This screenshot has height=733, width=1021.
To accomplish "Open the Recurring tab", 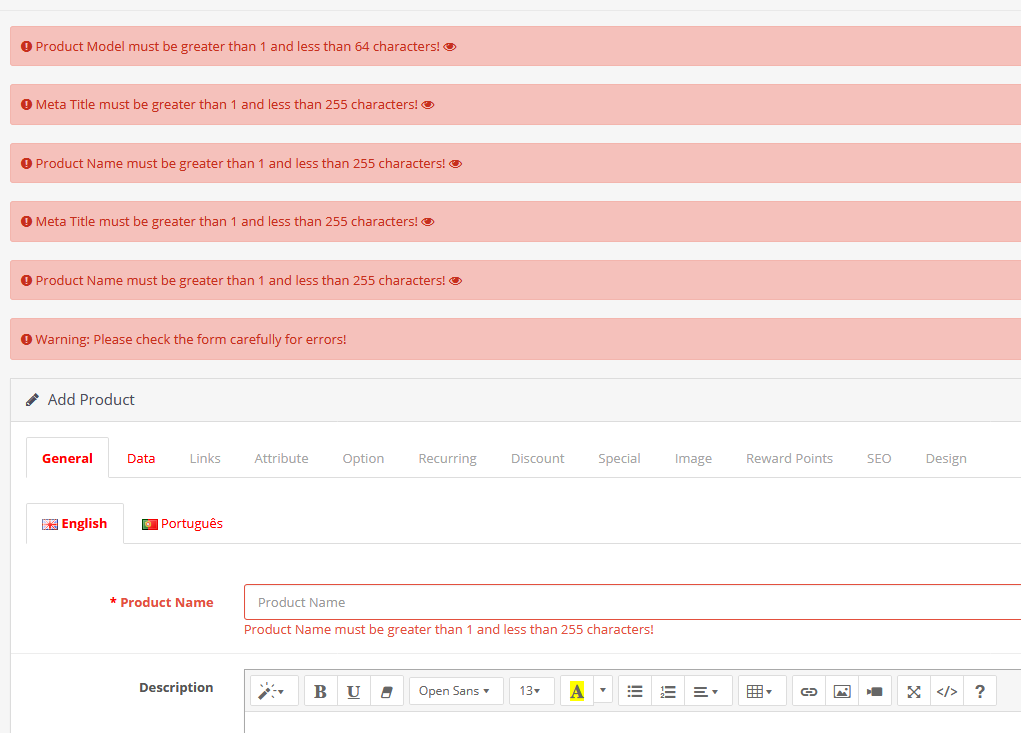I will pyautogui.click(x=447, y=458).
